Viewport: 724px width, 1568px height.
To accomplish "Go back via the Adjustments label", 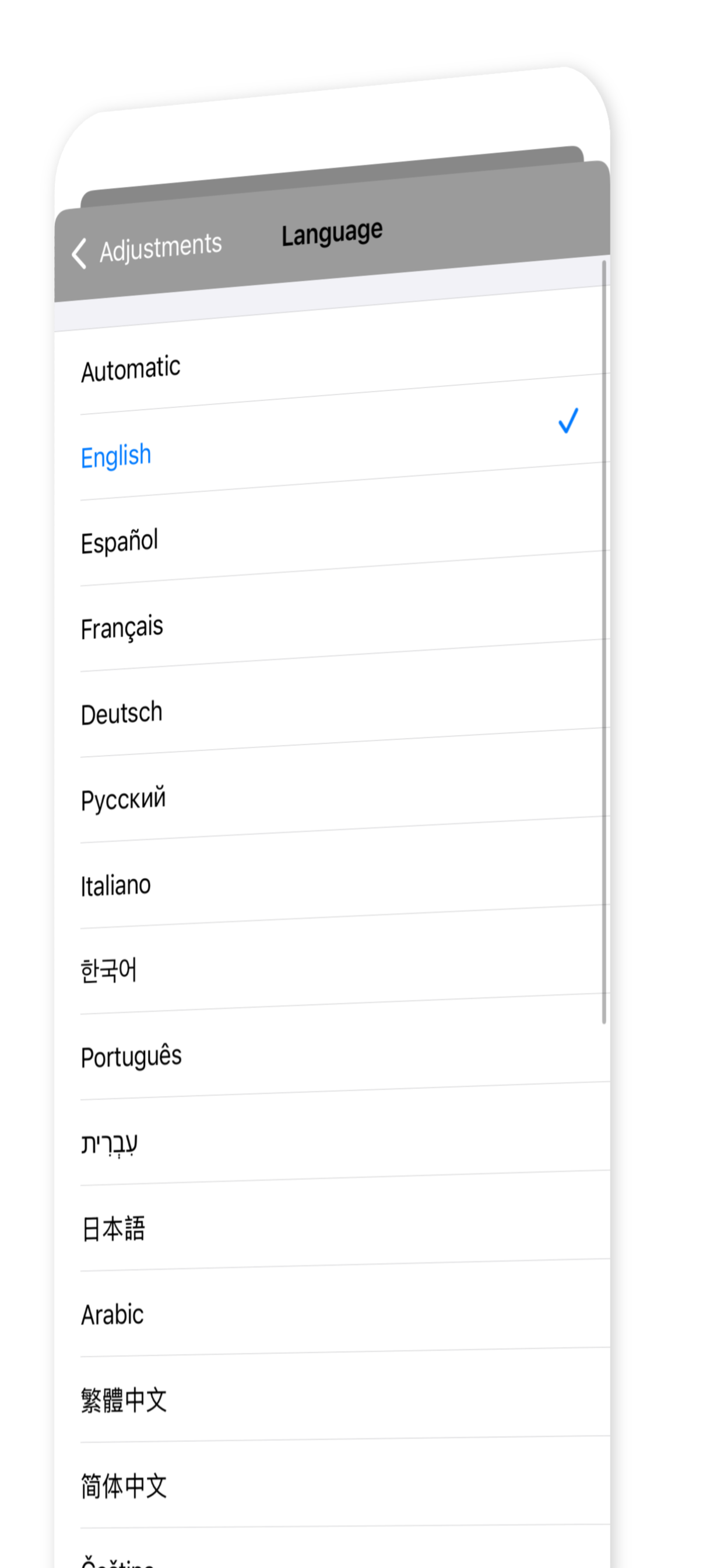I will 160,247.
